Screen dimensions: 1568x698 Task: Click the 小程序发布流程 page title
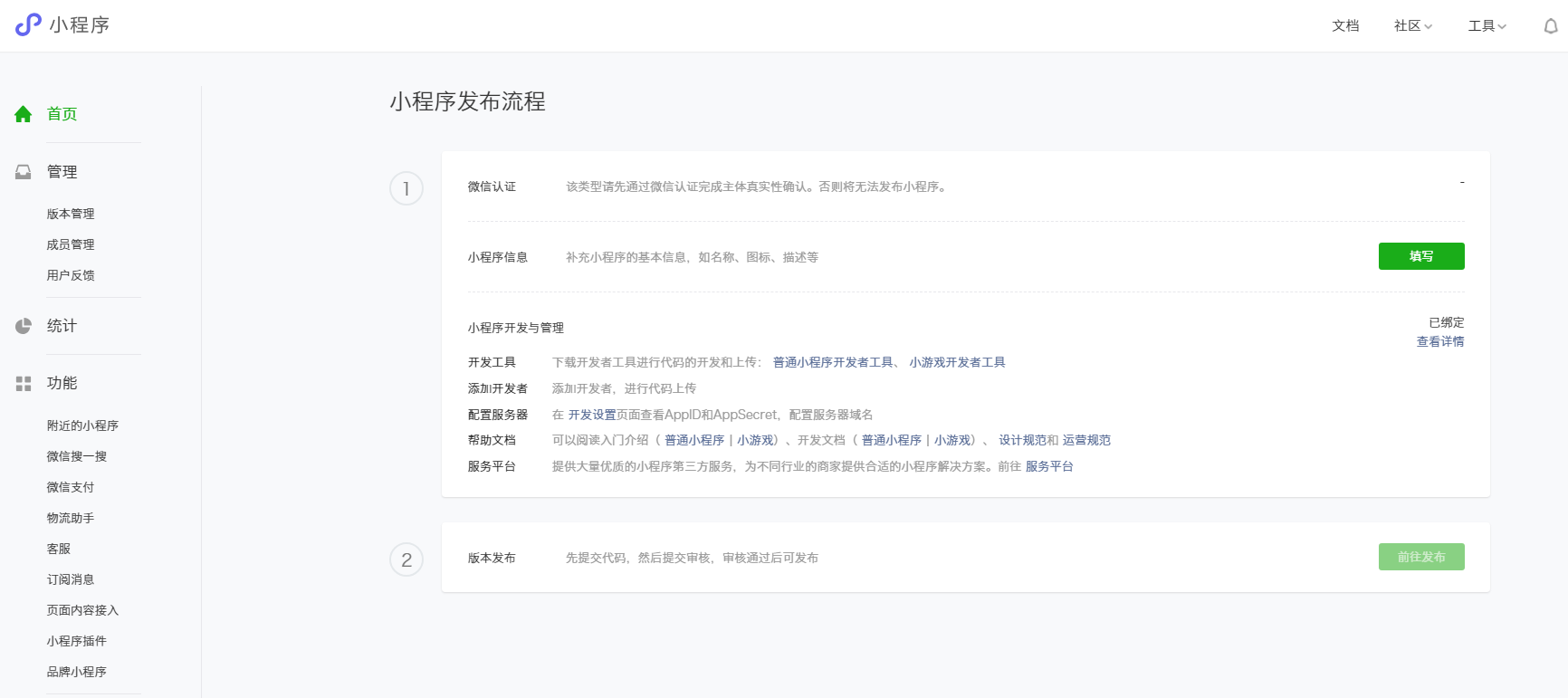coord(468,101)
